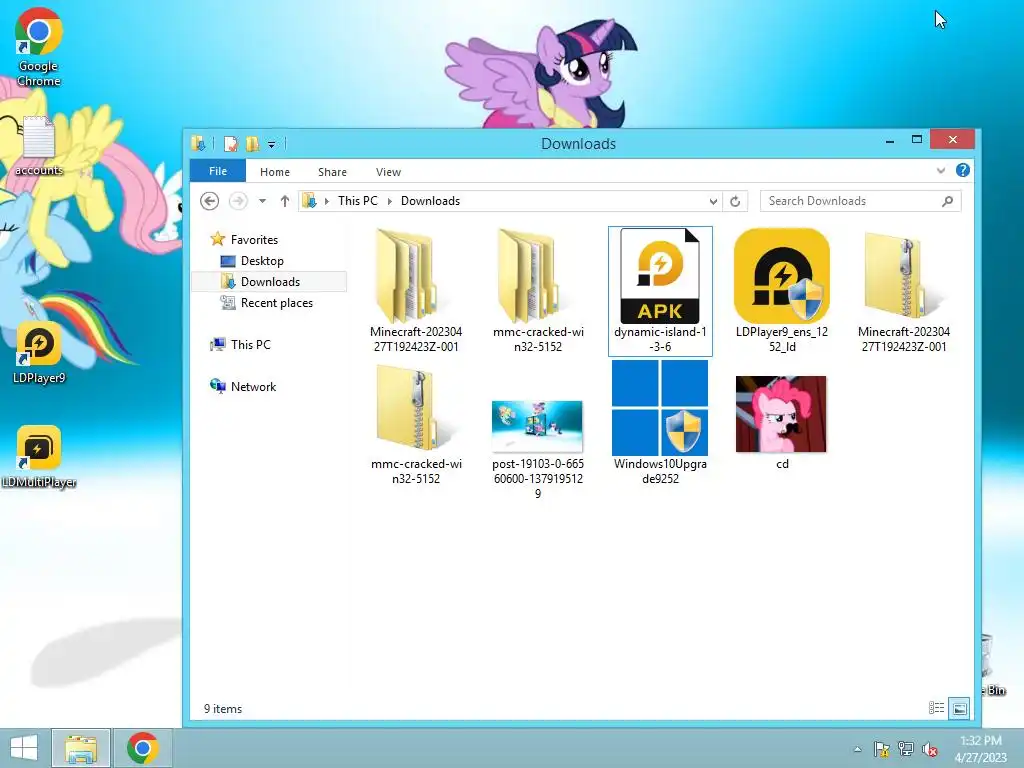This screenshot has height=768, width=1024.
Task: Open the Windows Start button
Action: point(24,748)
